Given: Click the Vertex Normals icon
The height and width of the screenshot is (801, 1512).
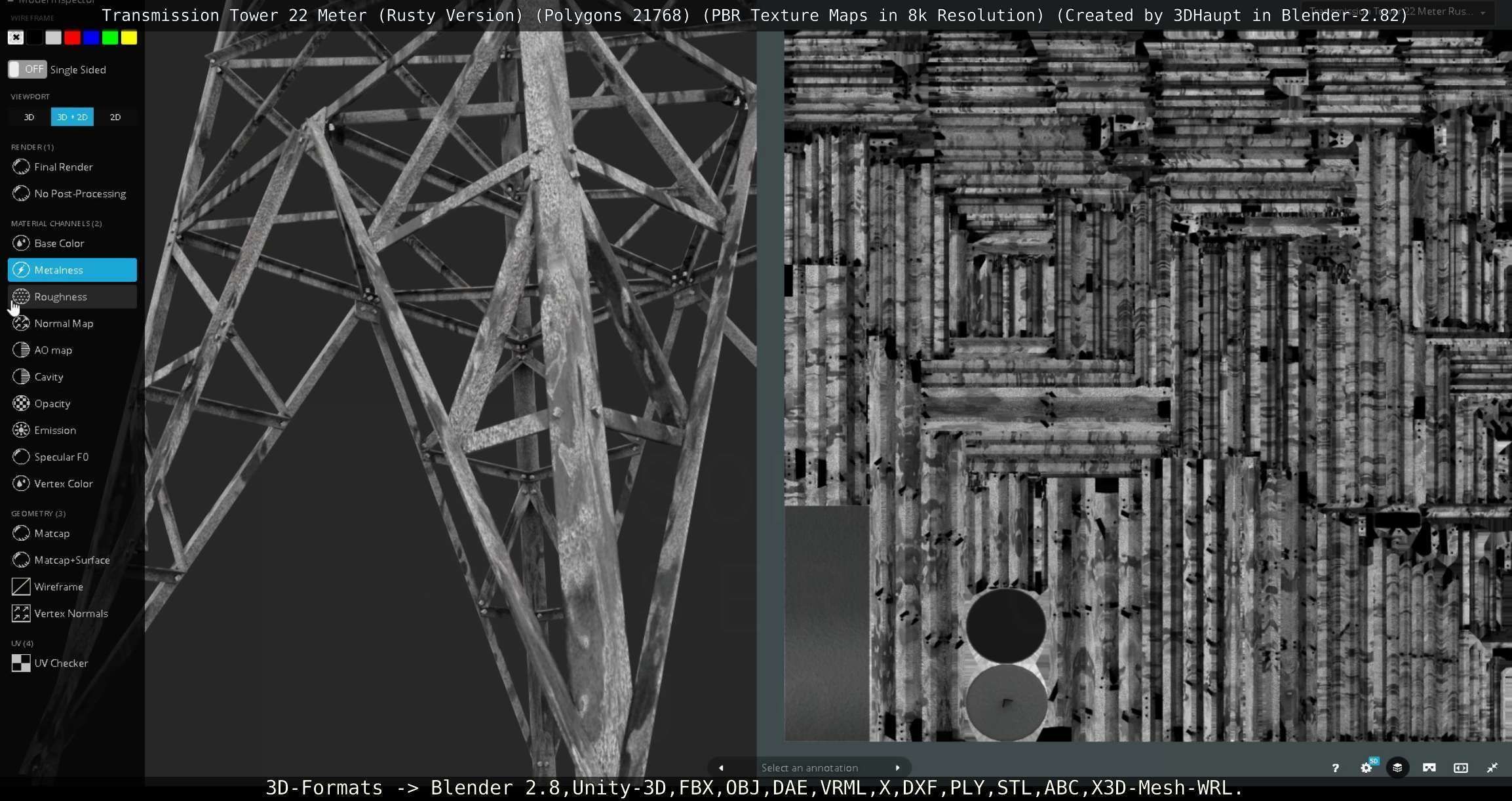Looking at the screenshot, I should pos(21,614).
